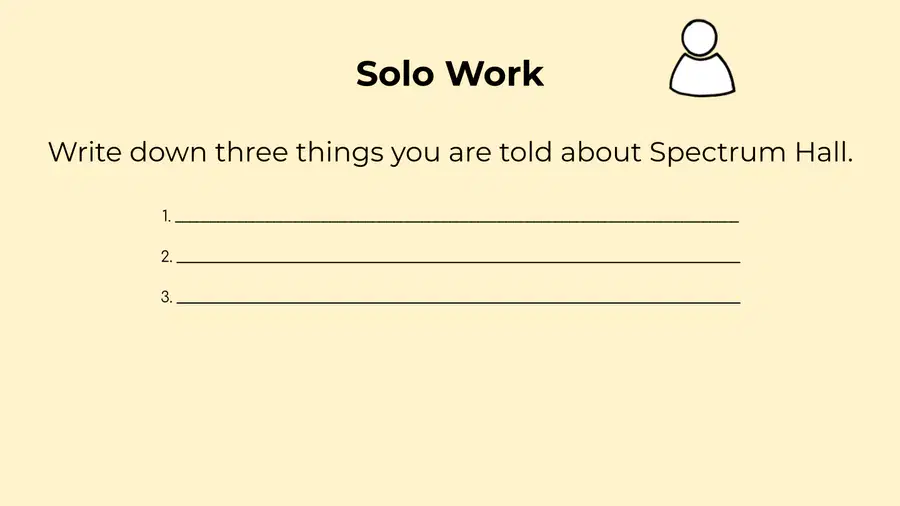Click the first blank answer line
This screenshot has width=900, height=506.
[457, 220]
